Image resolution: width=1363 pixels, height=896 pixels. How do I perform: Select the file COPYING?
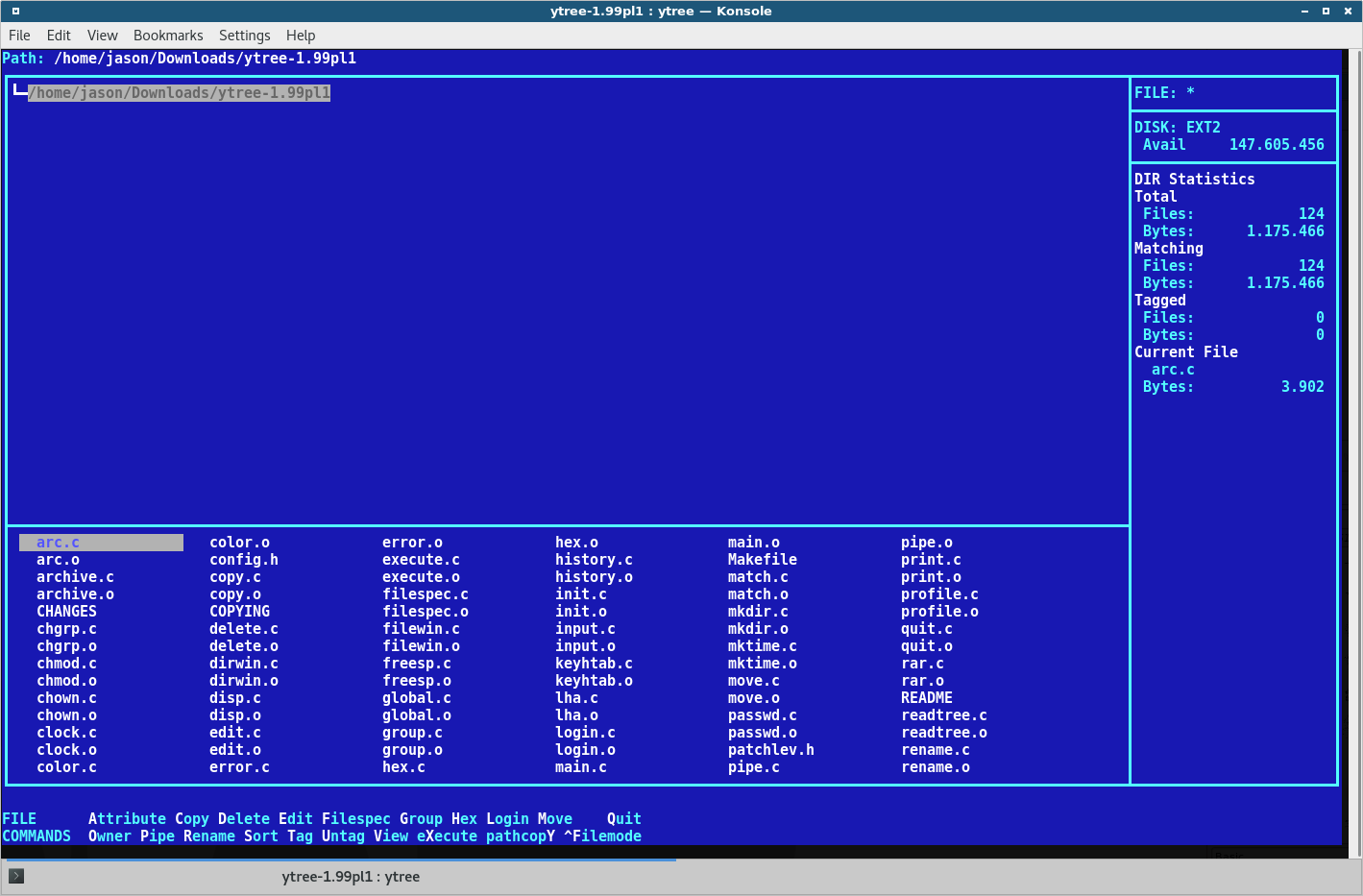coord(240,612)
